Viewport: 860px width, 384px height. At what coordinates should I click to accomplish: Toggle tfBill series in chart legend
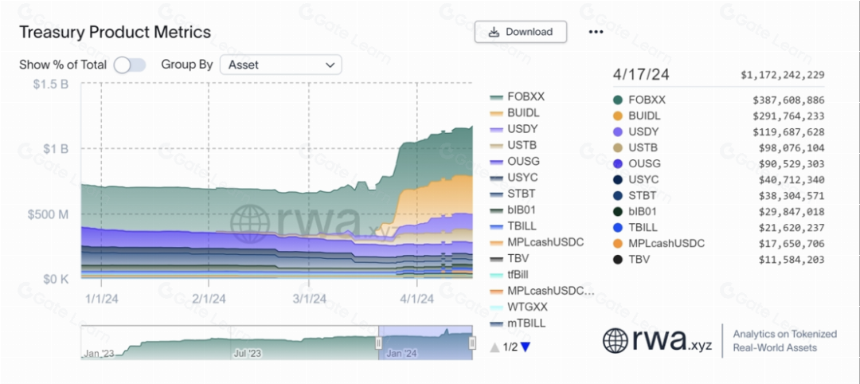pyautogui.click(x=510, y=274)
